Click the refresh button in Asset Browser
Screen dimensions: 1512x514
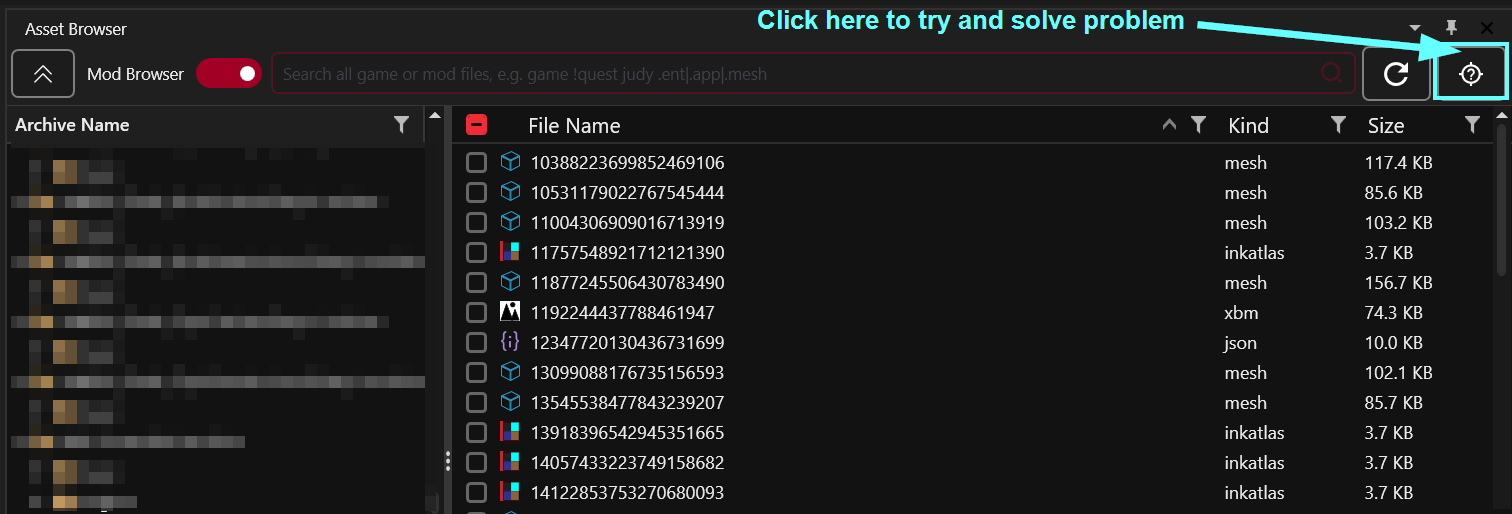coord(1396,74)
